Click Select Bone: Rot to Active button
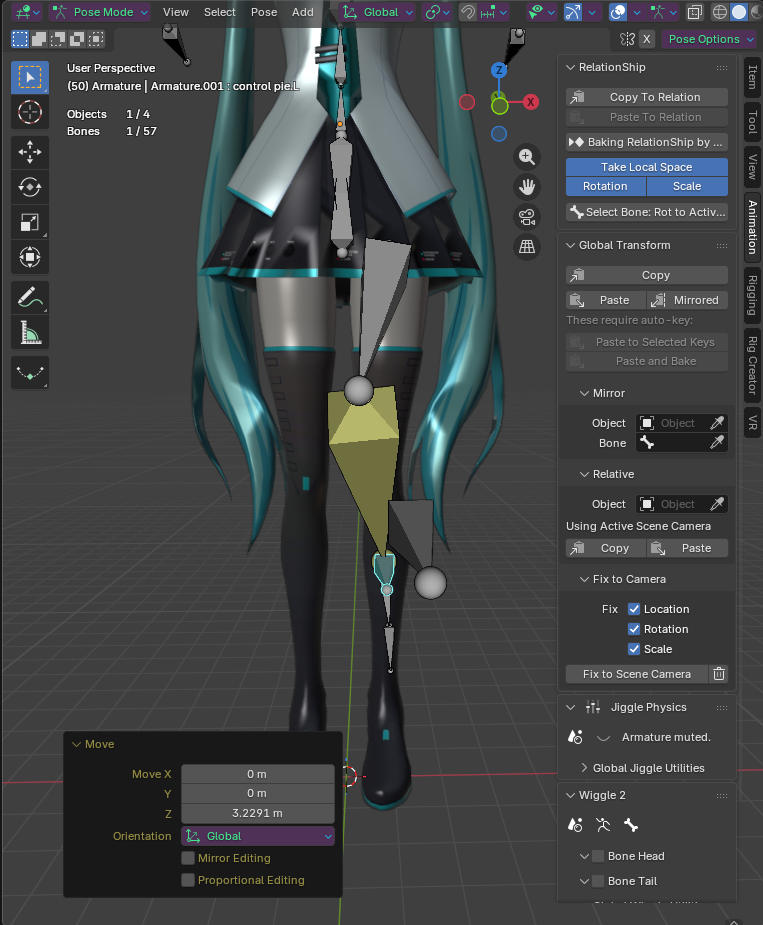The image size is (763, 925). tap(647, 212)
